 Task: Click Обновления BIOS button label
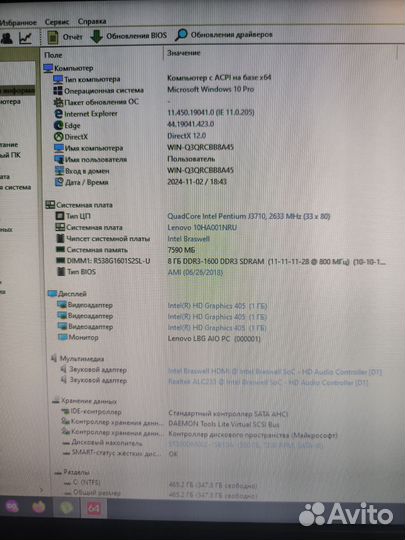(136, 36)
